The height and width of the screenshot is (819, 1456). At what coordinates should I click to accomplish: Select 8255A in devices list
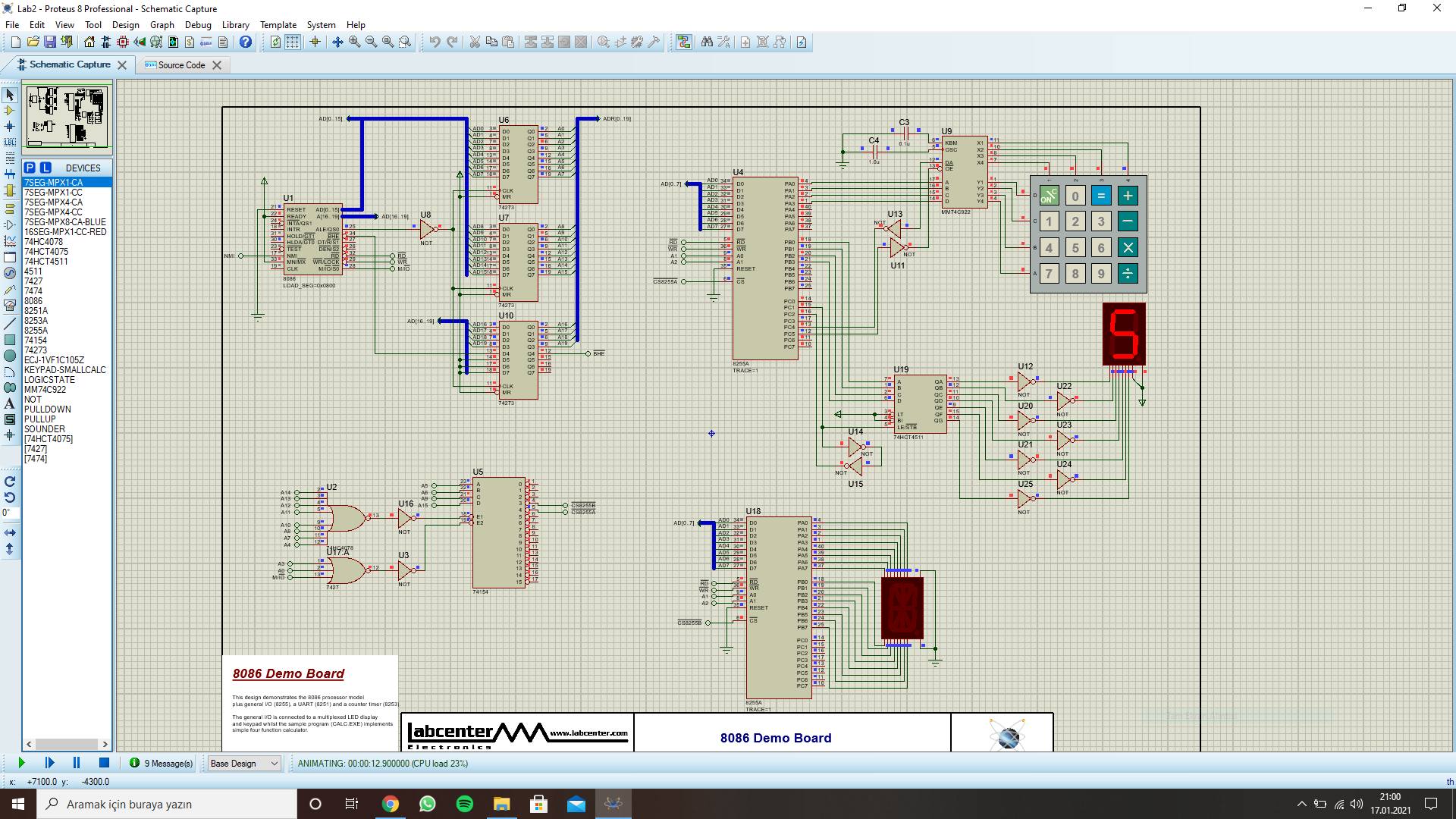point(36,331)
